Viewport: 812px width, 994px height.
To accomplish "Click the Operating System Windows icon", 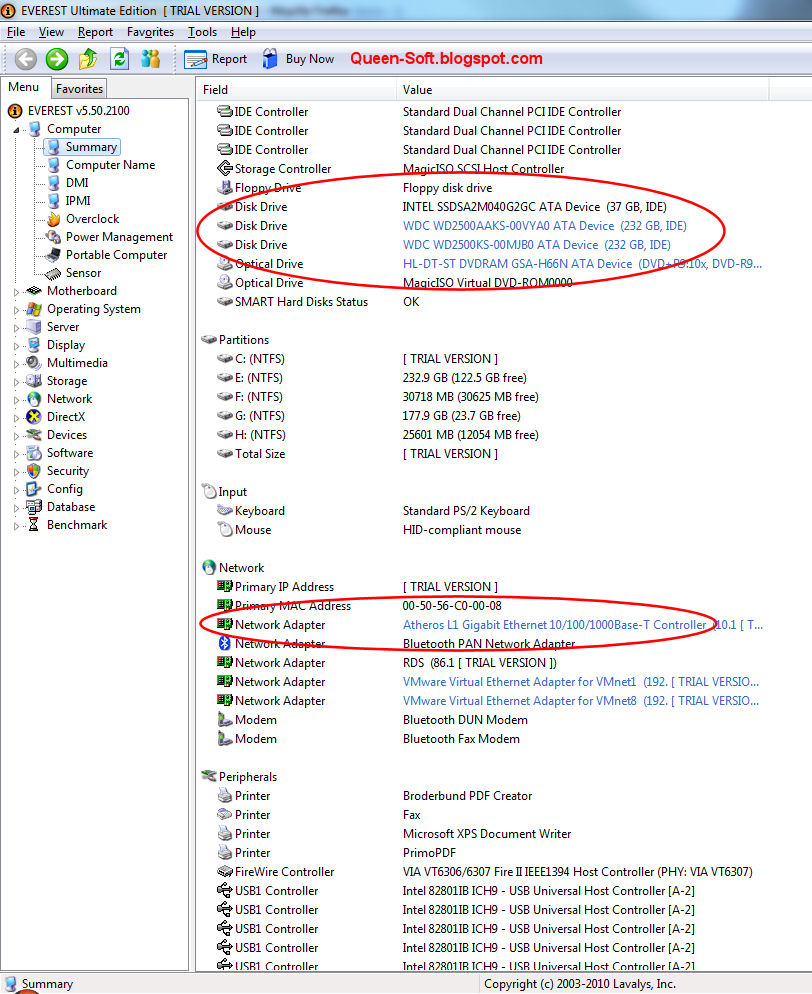I will (x=34, y=309).
